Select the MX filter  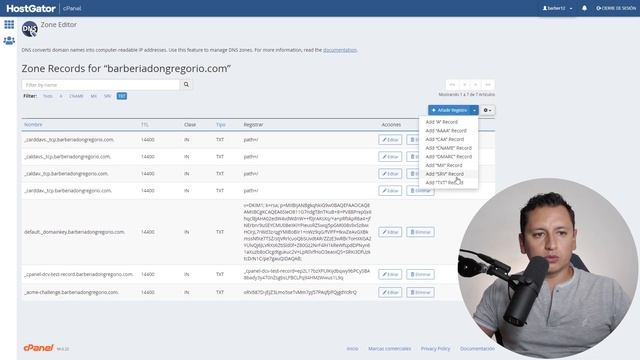tap(94, 96)
